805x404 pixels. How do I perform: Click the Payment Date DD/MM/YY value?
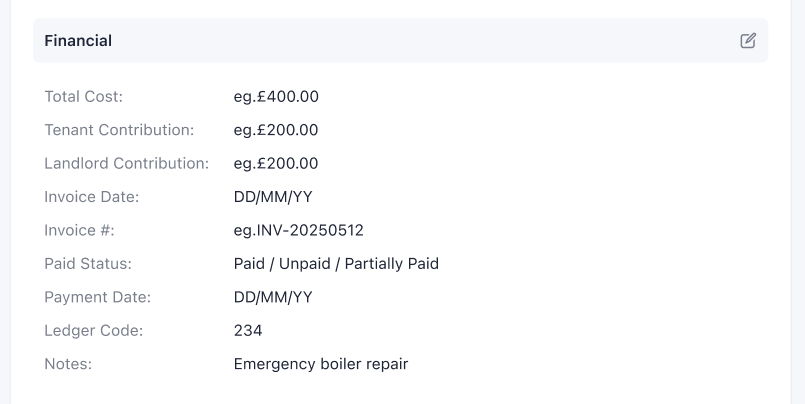pyautogui.click(x=273, y=297)
